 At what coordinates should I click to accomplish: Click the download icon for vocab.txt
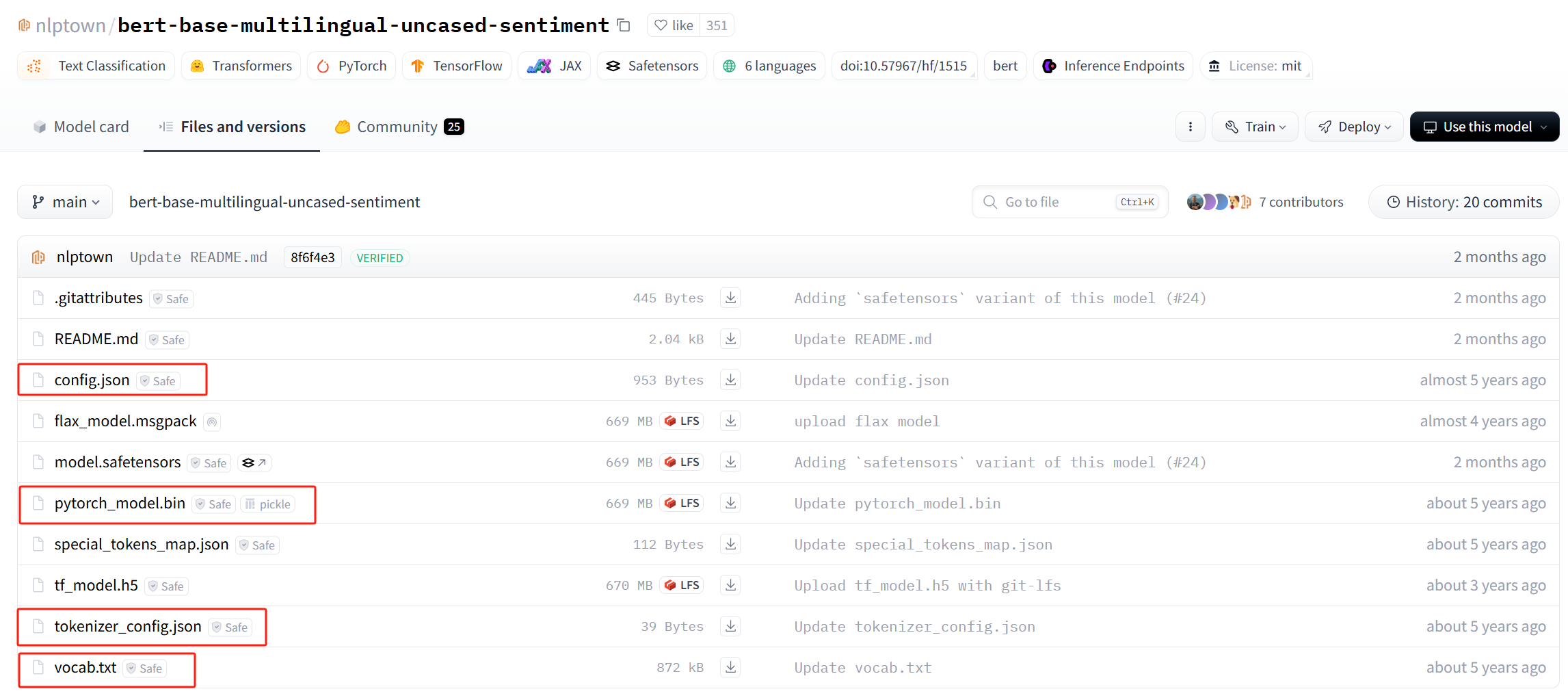[x=730, y=667]
